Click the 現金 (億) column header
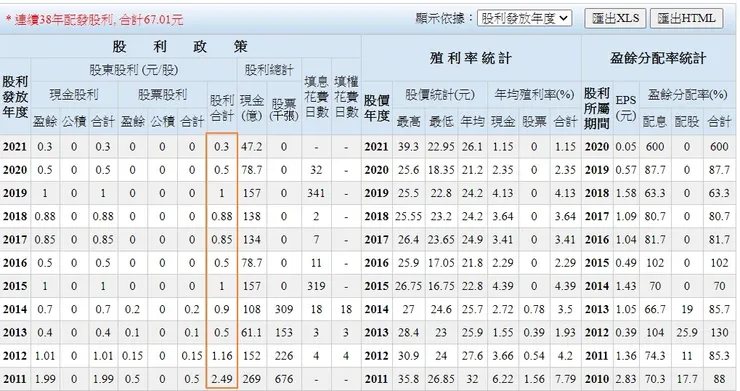Screen dimensions: 740x391 point(252,108)
